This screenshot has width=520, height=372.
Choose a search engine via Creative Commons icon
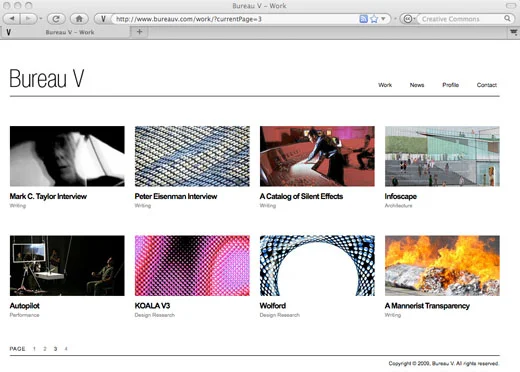point(409,19)
